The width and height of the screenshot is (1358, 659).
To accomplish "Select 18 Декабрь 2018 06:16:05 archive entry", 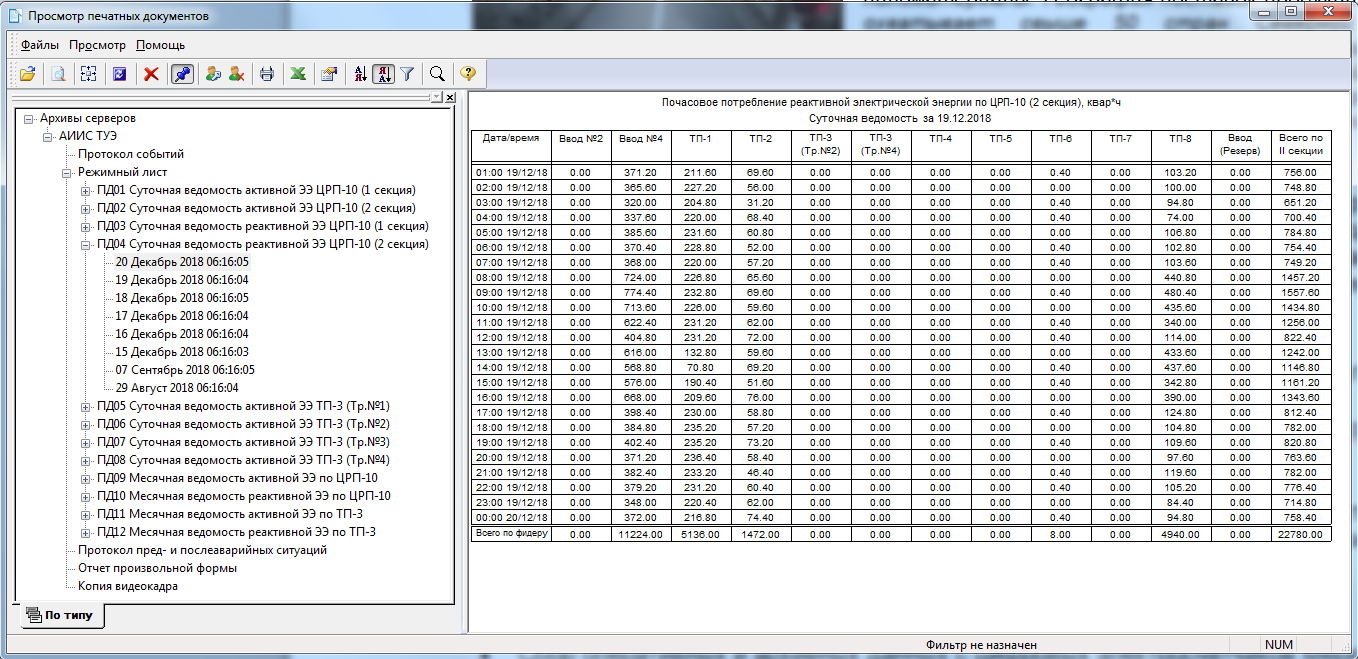I will pos(182,298).
